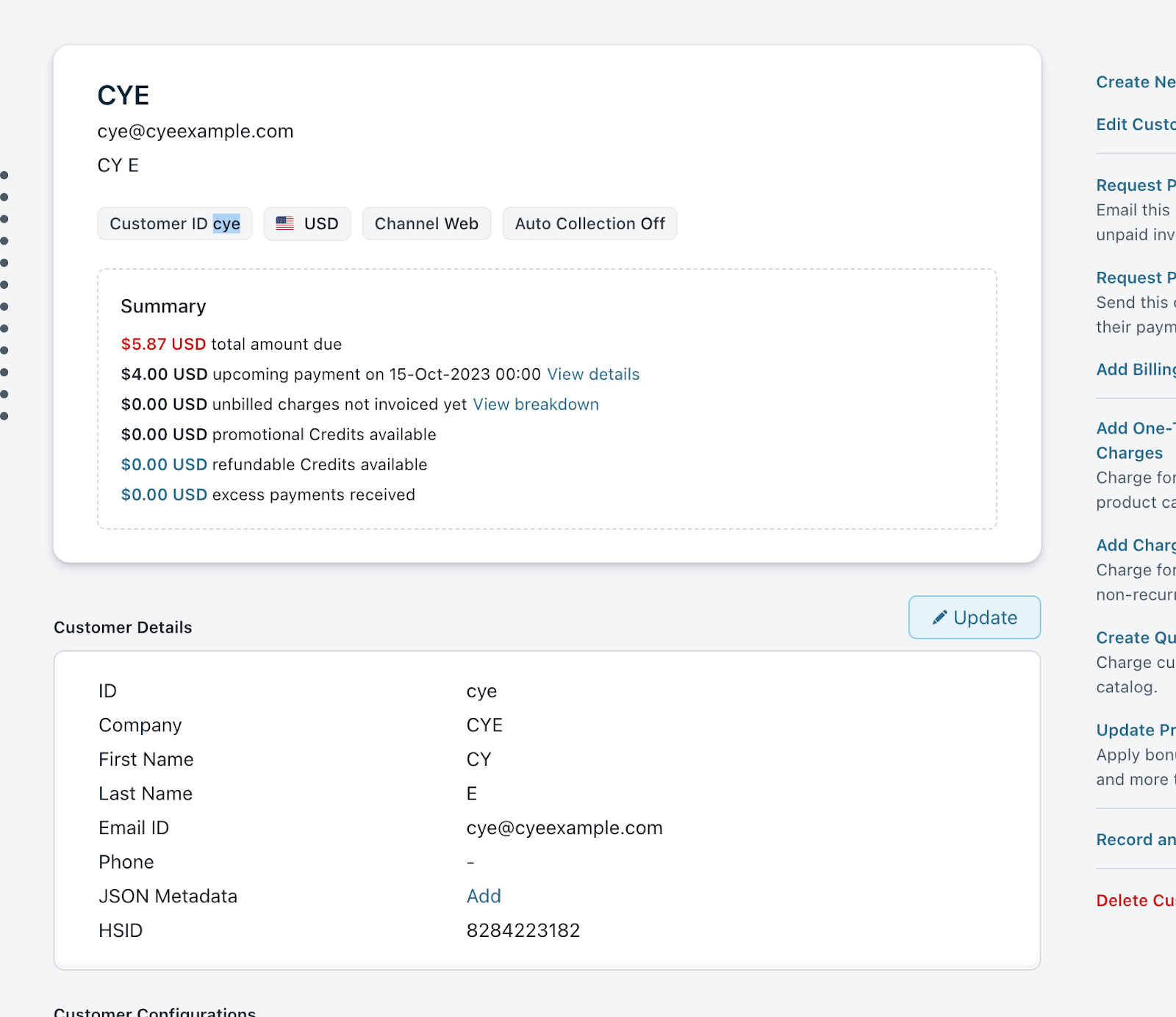Open the Edit Customer sidebar action
The image size is (1176, 1017).
(x=1135, y=125)
